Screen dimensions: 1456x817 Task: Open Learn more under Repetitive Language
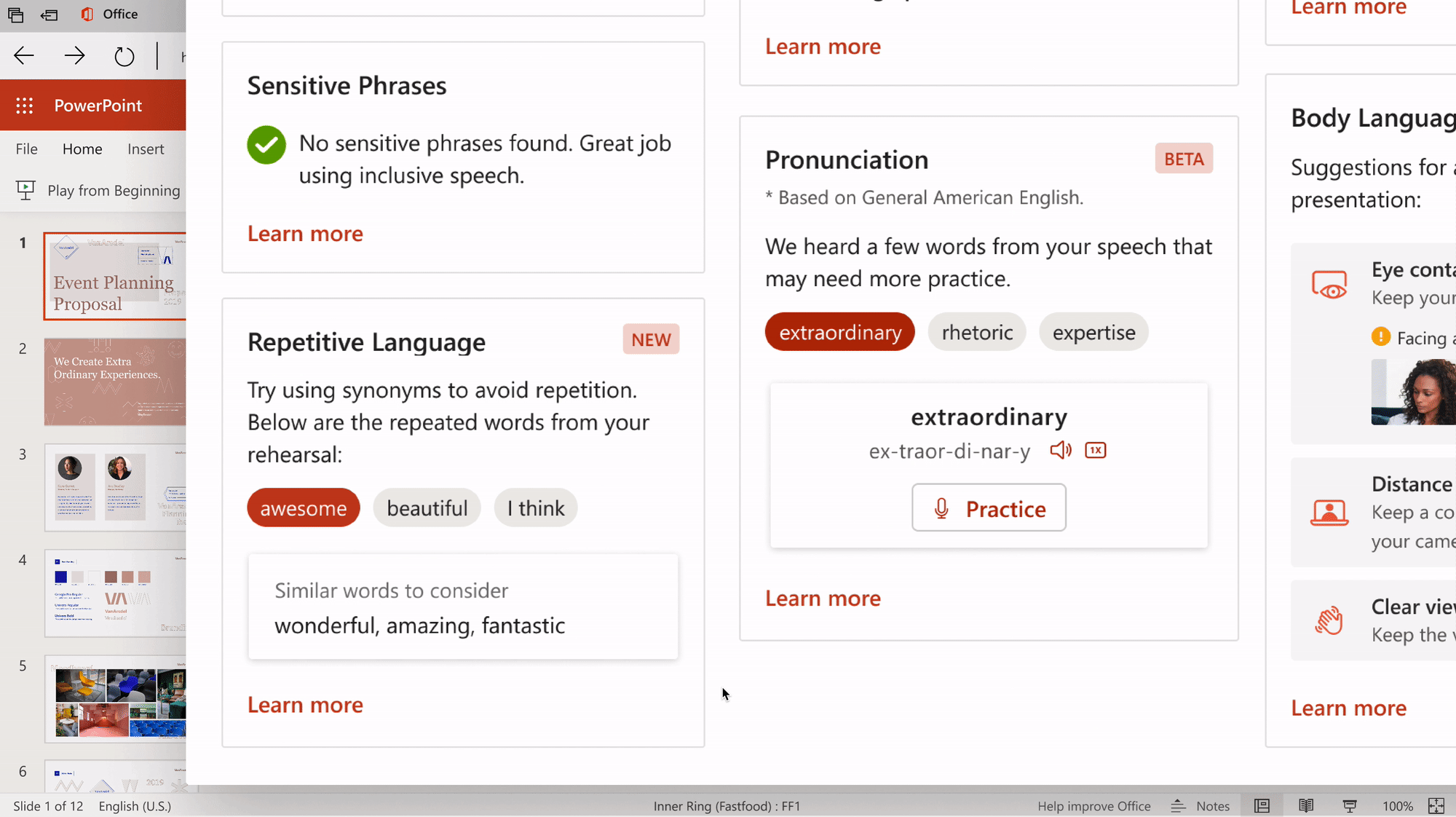tap(305, 704)
